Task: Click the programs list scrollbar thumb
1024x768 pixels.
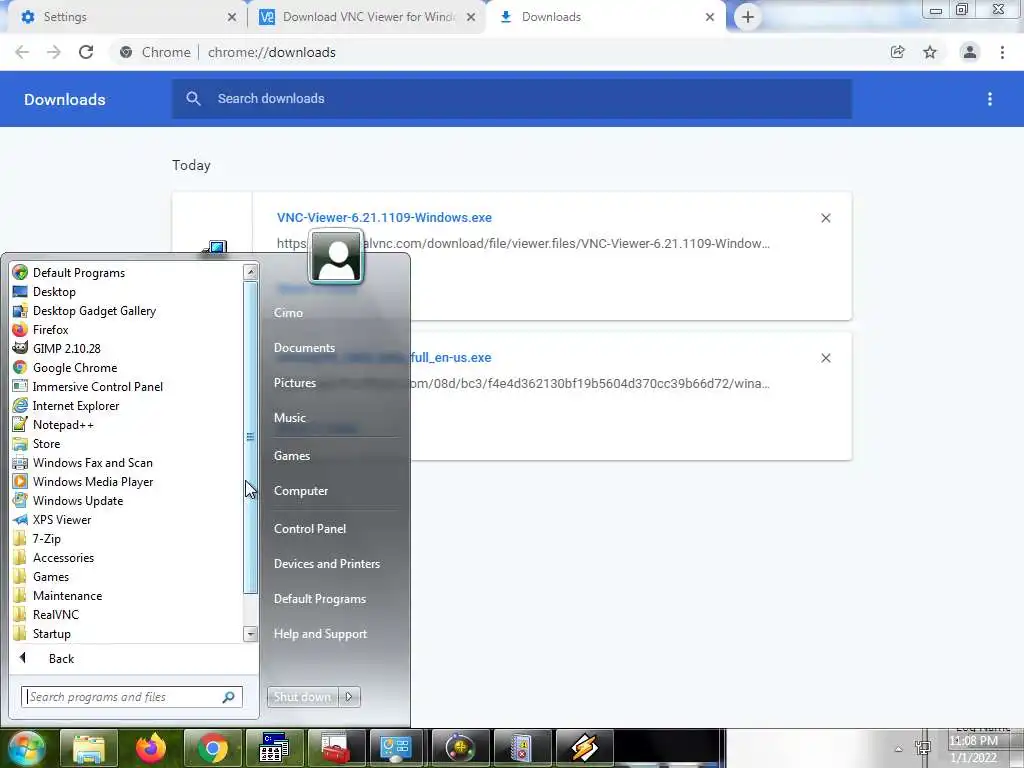Action: (x=250, y=437)
